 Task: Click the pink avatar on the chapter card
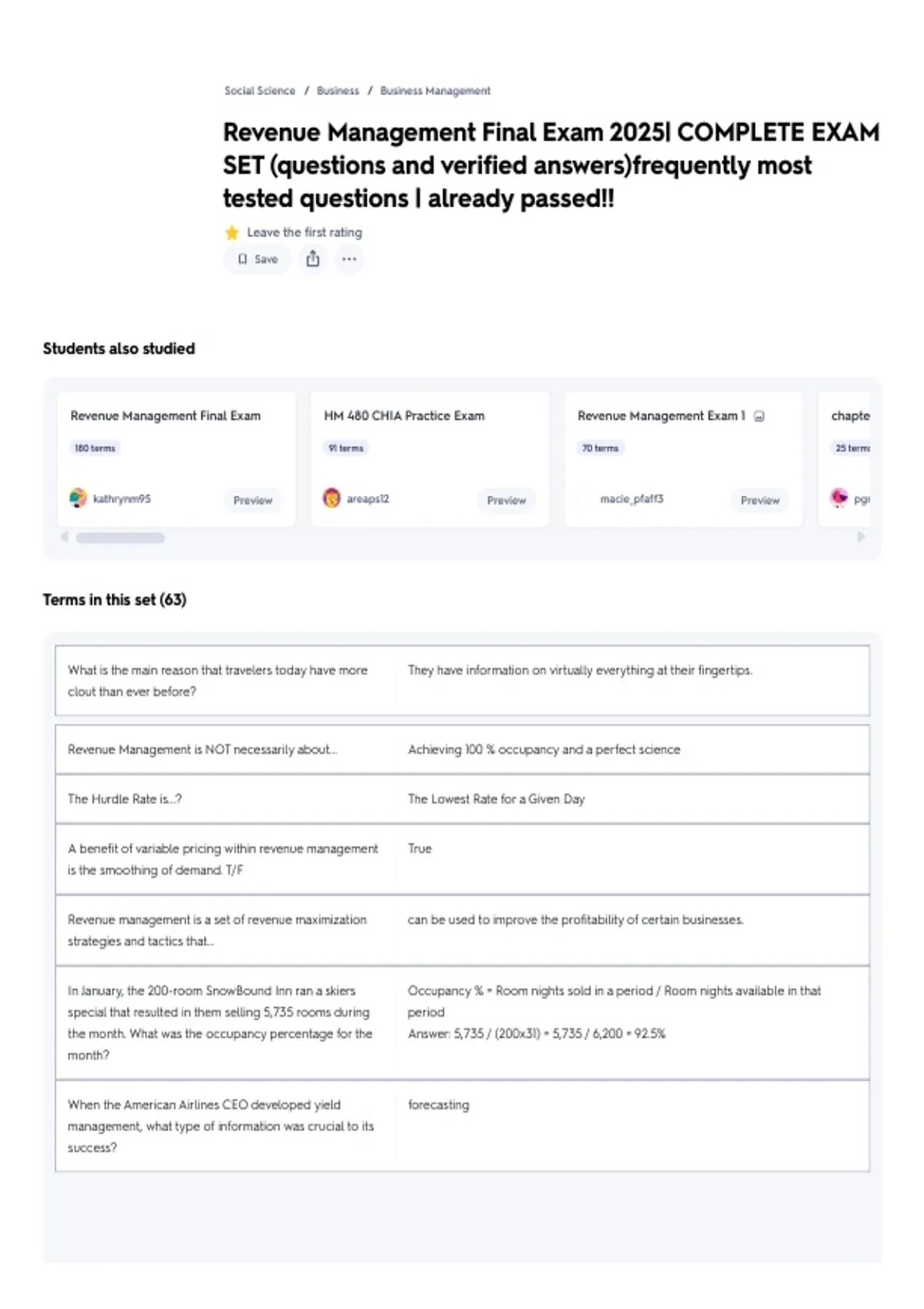(839, 498)
